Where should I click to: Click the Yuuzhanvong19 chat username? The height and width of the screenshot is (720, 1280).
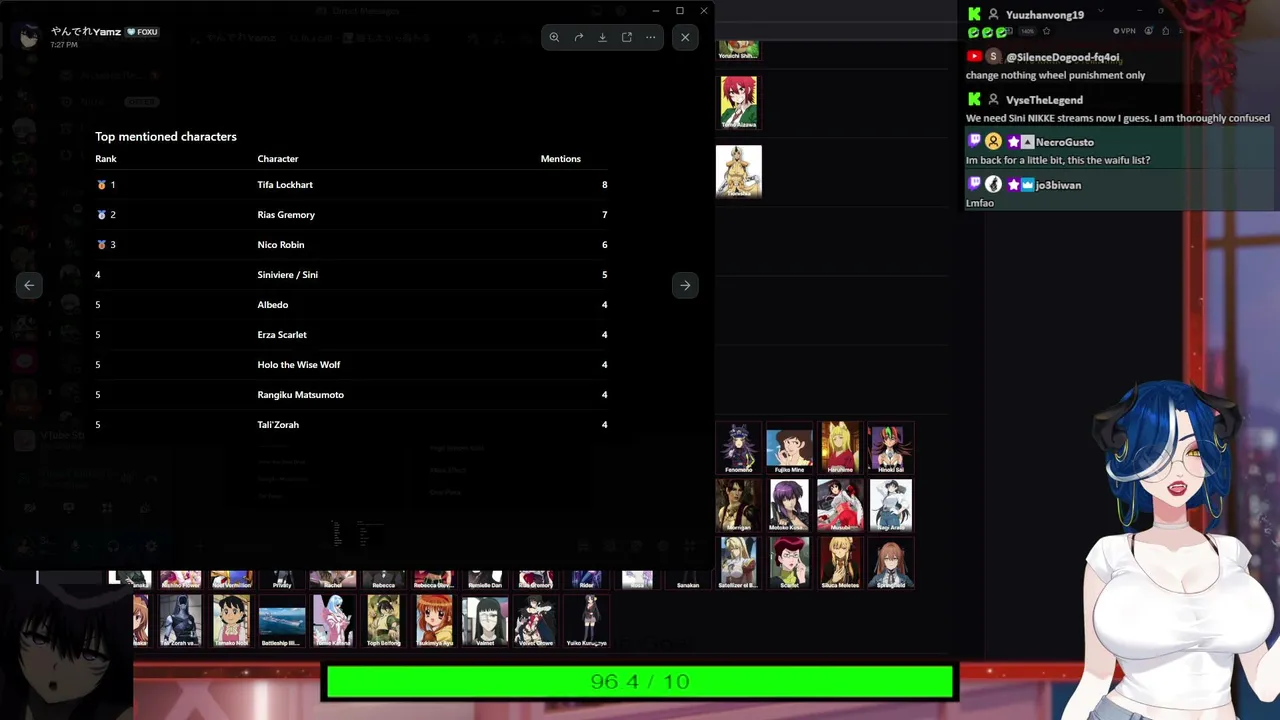[1044, 15]
